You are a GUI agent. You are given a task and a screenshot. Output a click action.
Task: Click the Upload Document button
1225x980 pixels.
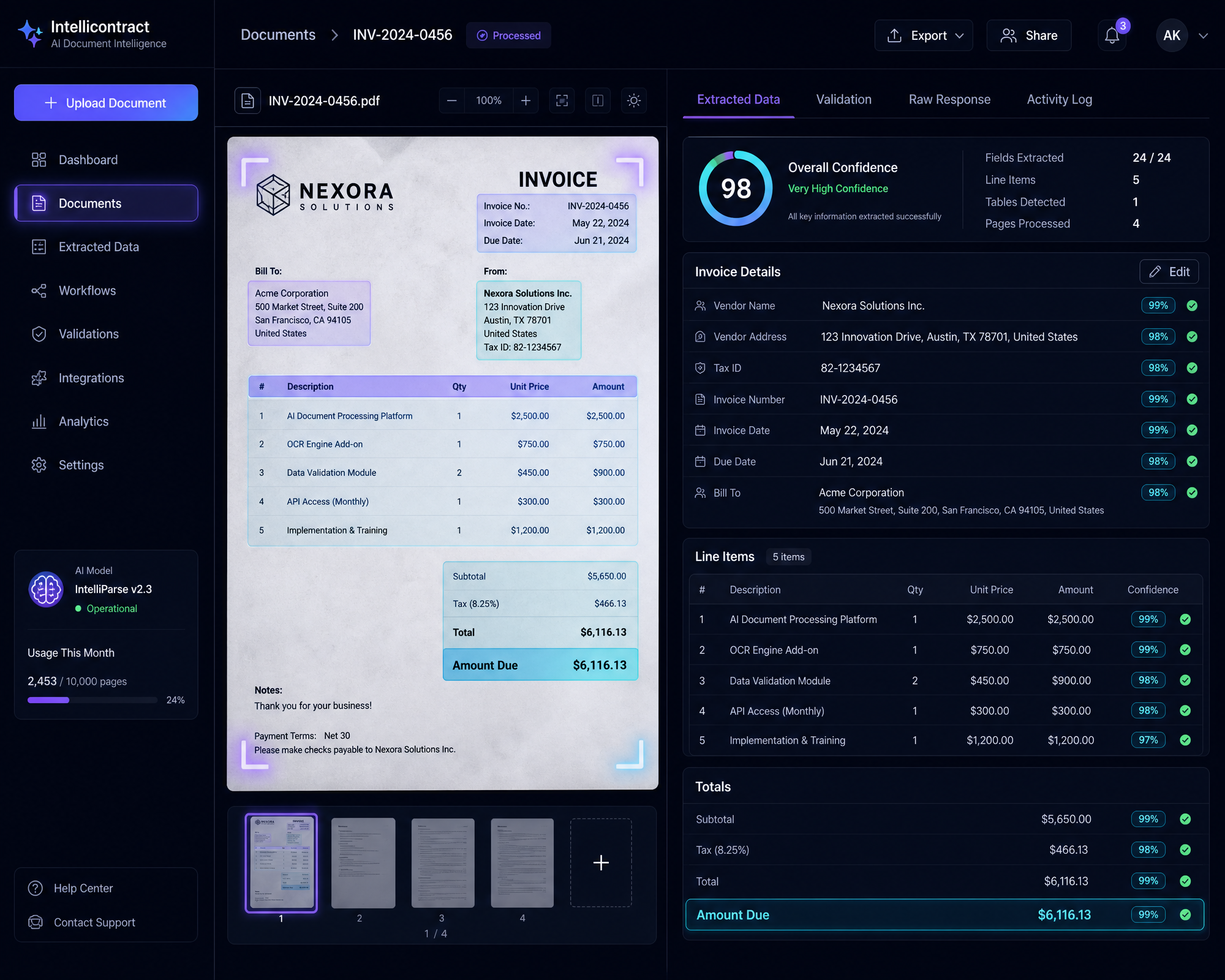click(106, 103)
